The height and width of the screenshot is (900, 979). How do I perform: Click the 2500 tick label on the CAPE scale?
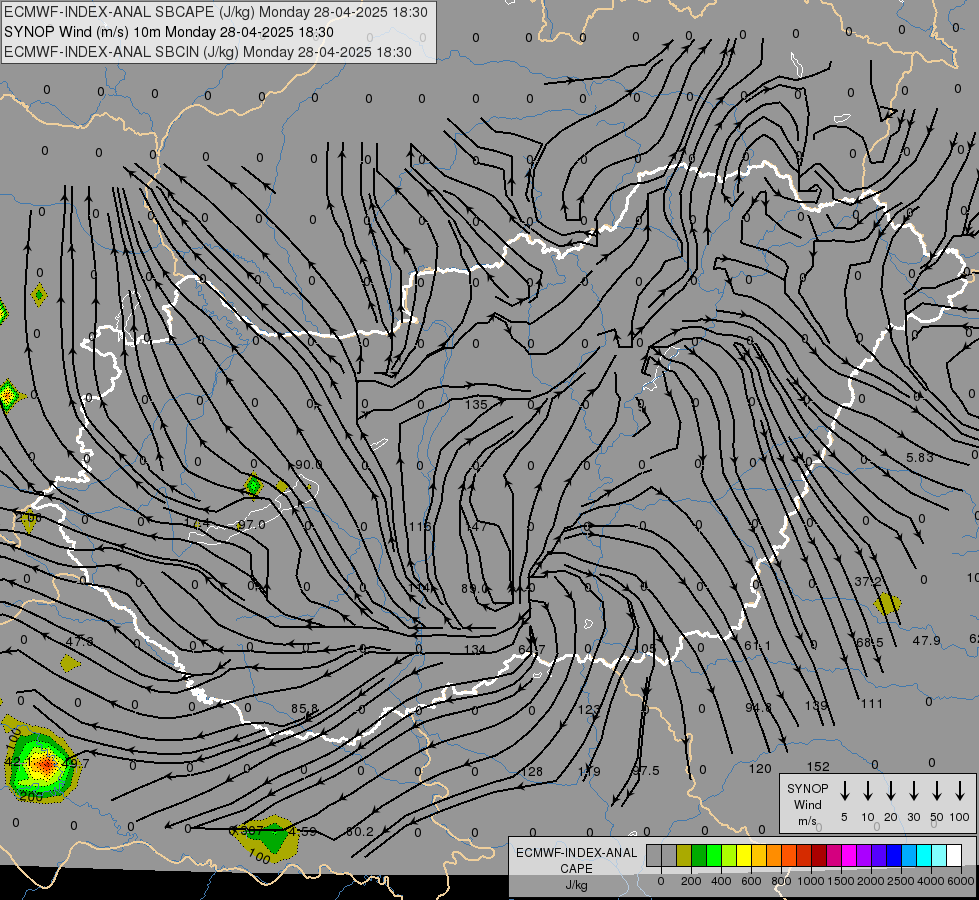tap(901, 881)
